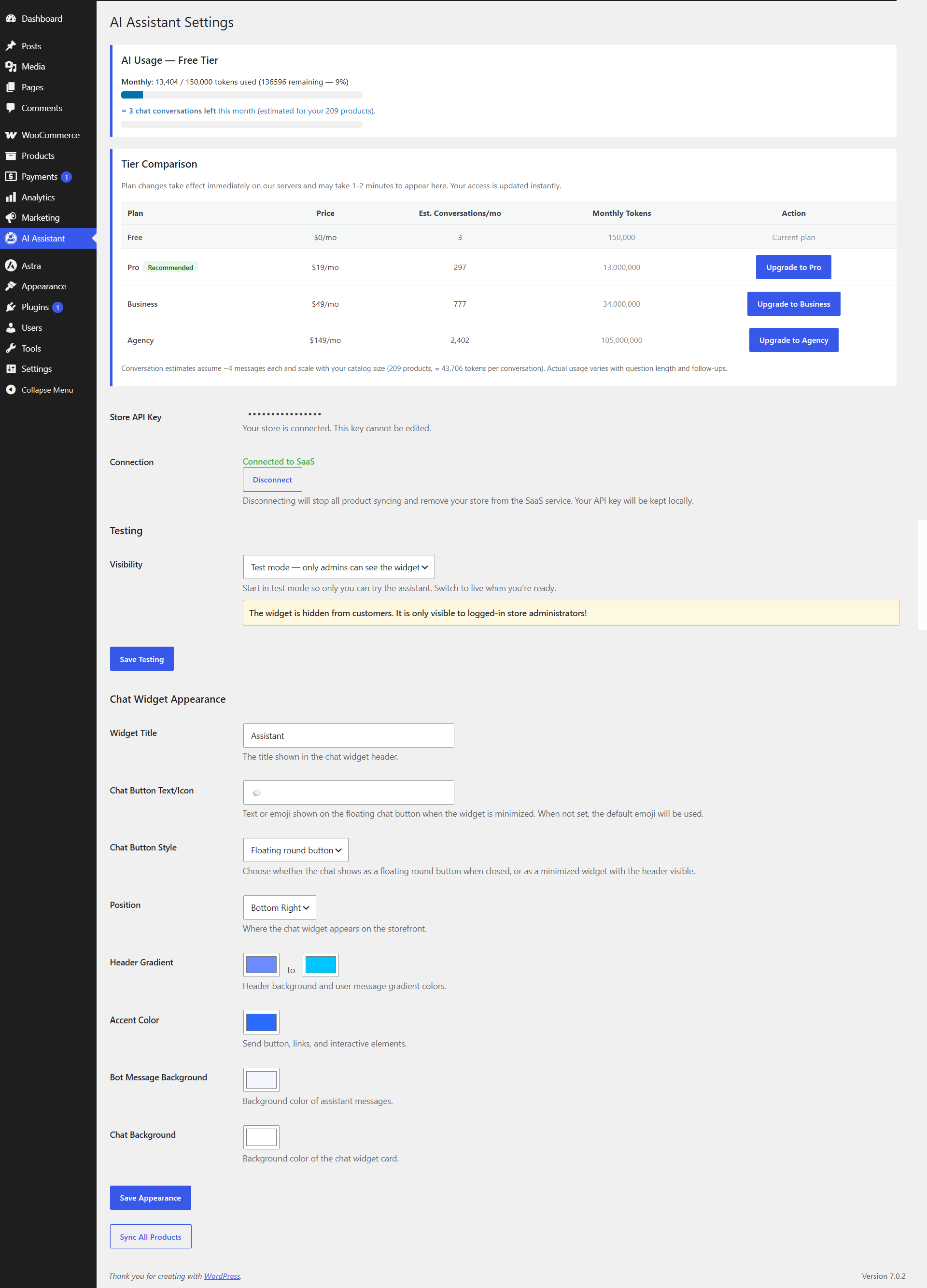Click "$149/mo" in the Agency row
The image size is (927, 1288).
coord(325,340)
